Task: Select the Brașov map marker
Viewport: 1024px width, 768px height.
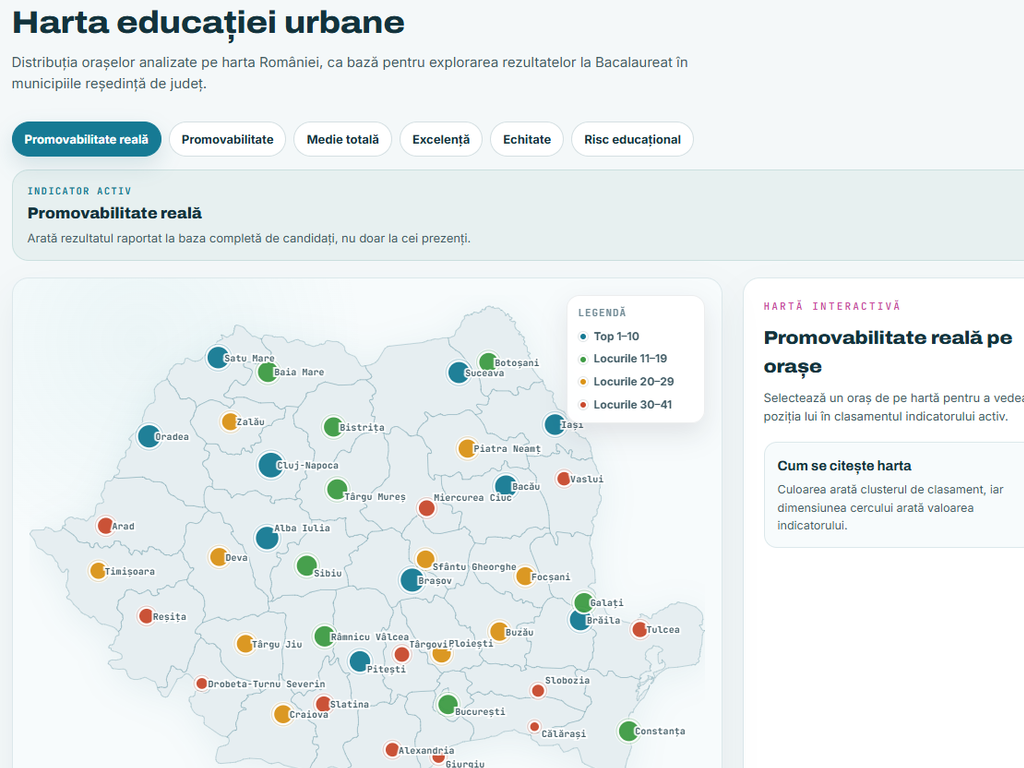Action: (411, 580)
